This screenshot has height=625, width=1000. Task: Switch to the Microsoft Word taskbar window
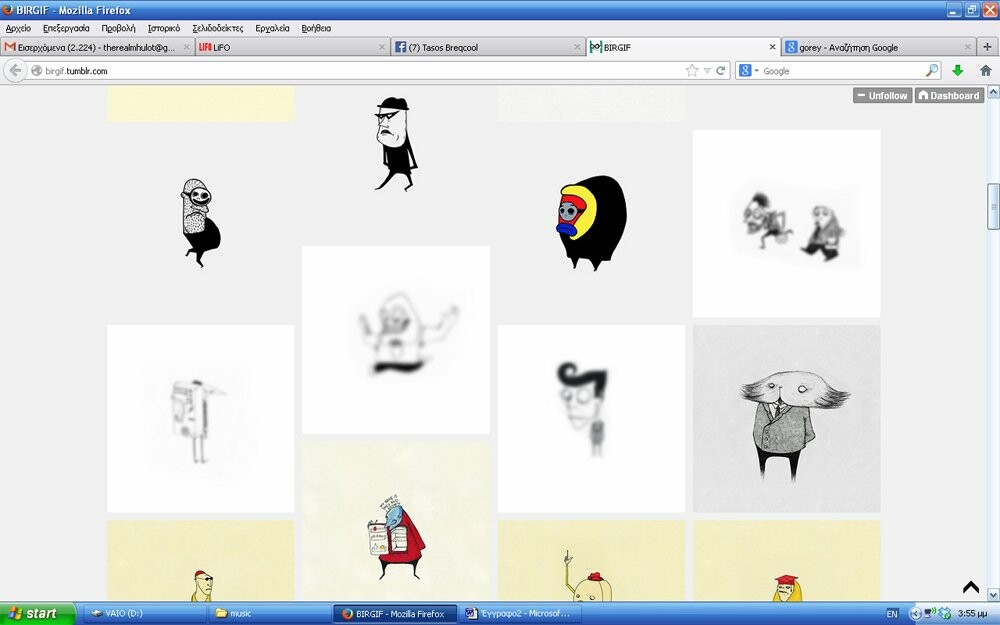coord(520,614)
